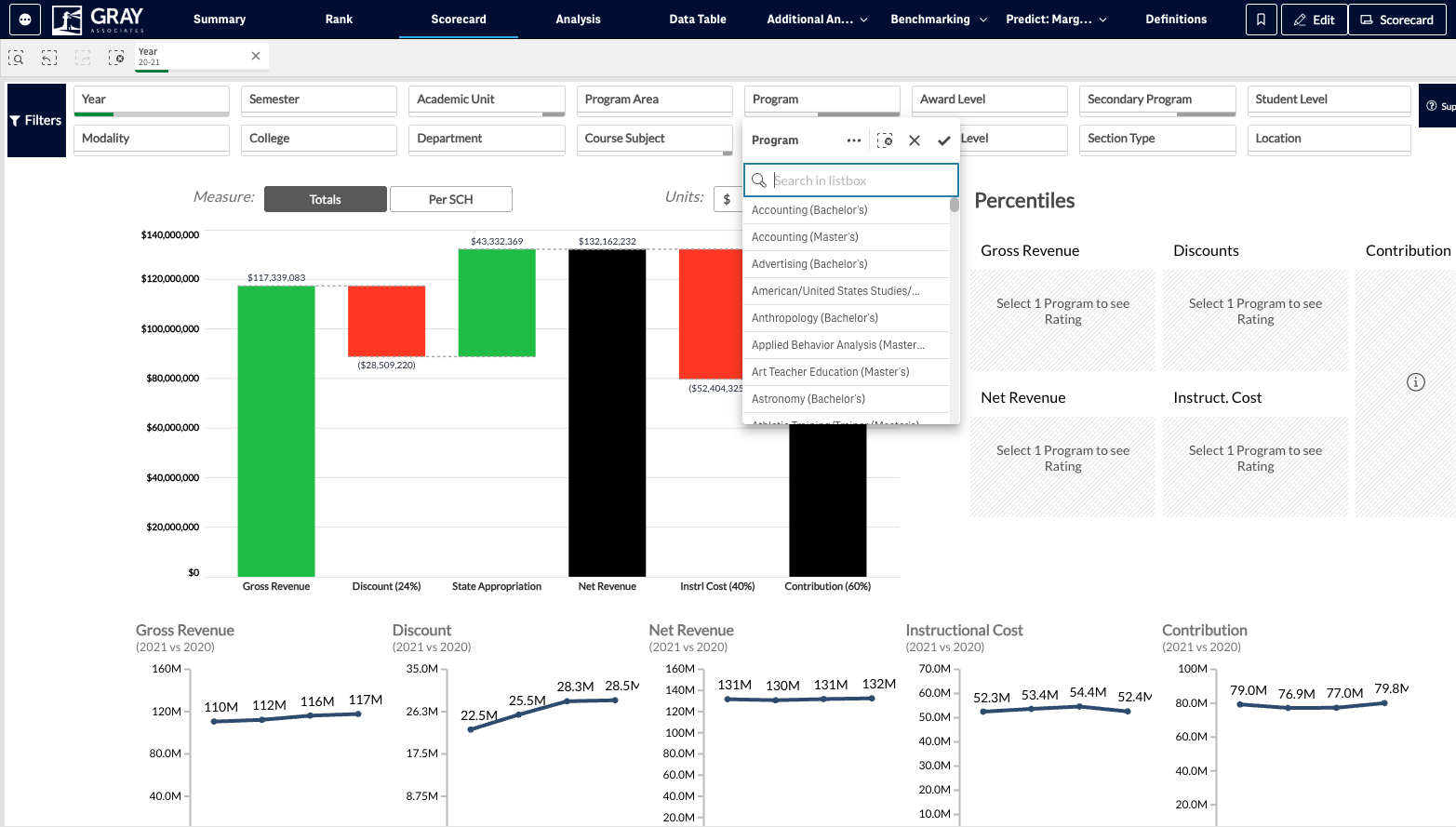Click the Scorecard sheet selector button

[x=1396, y=20]
